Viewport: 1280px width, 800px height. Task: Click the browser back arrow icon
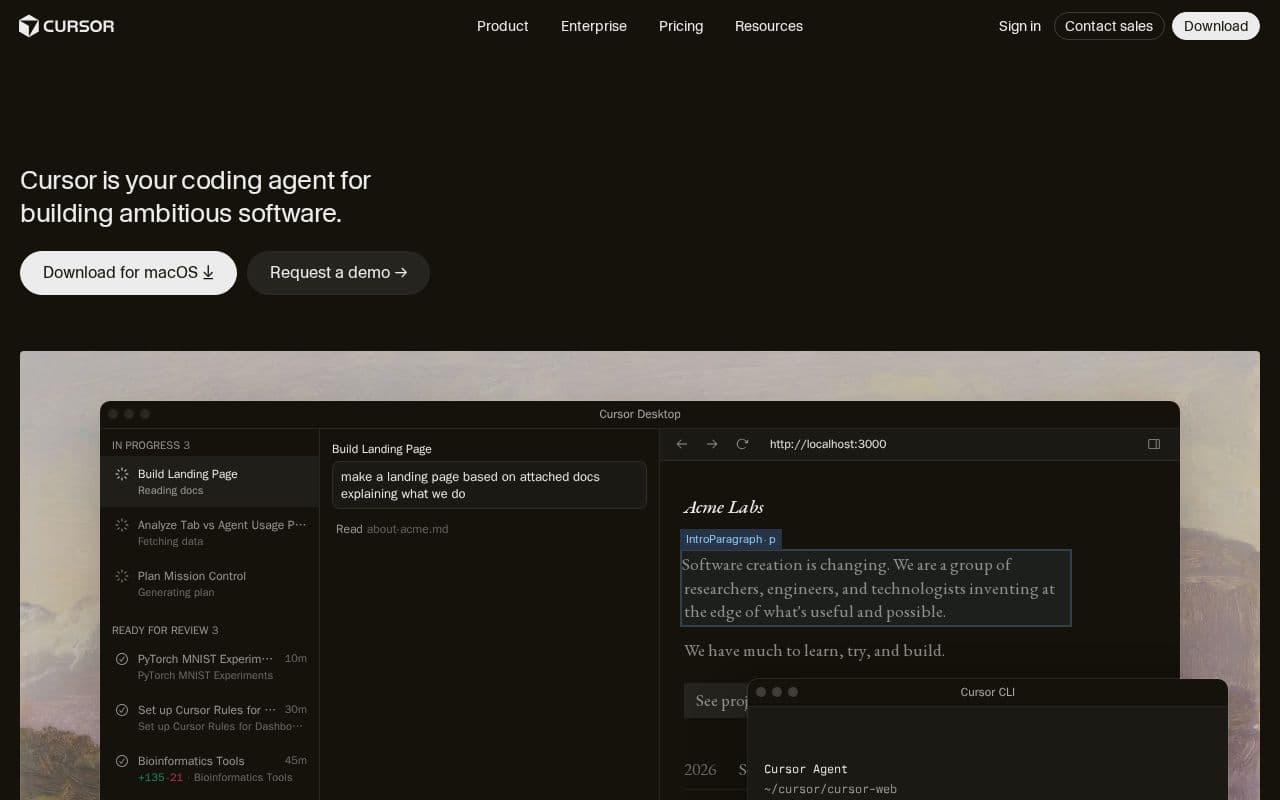pos(682,444)
